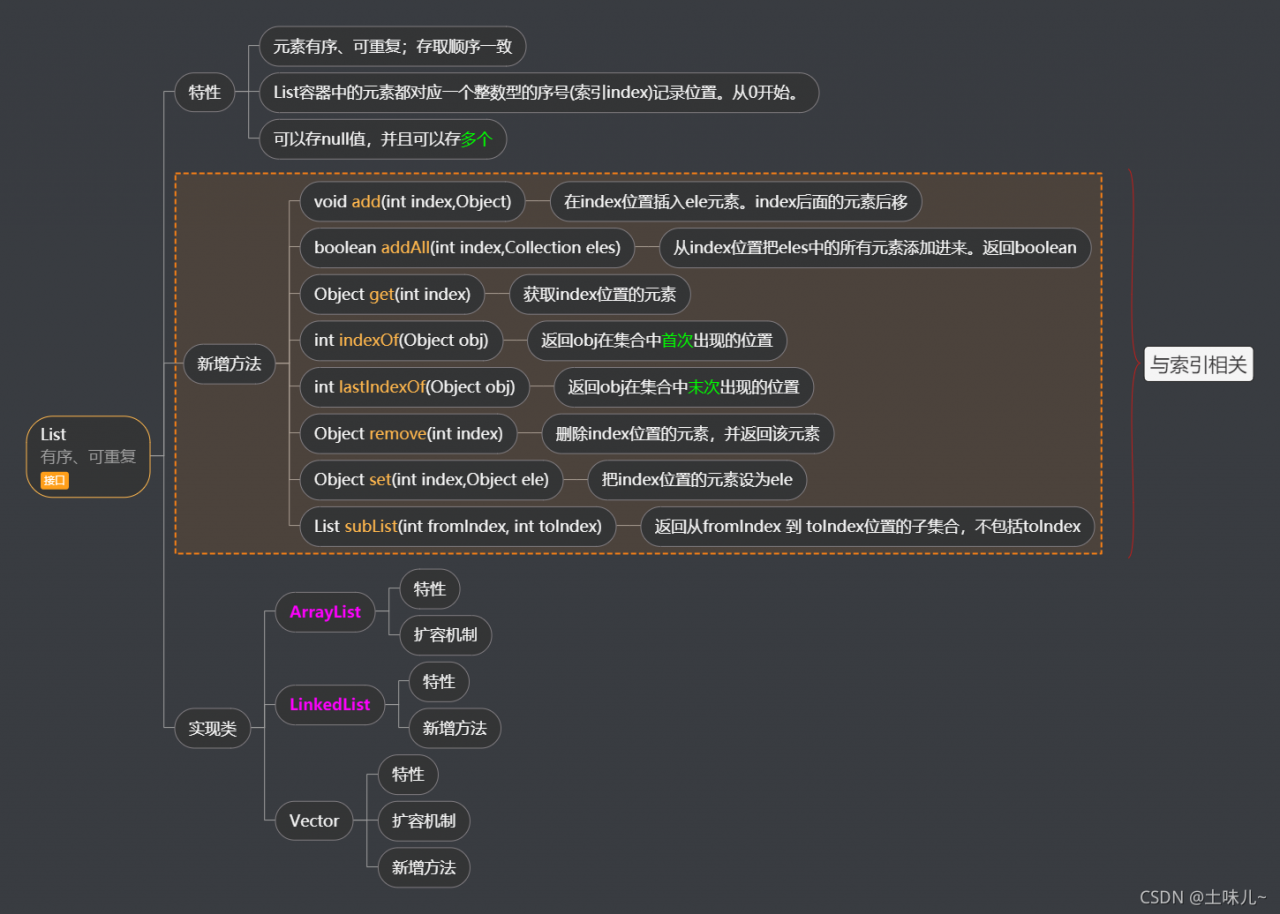Click the Vector node
Viewport: 1280px width, 914px height.
313,820
